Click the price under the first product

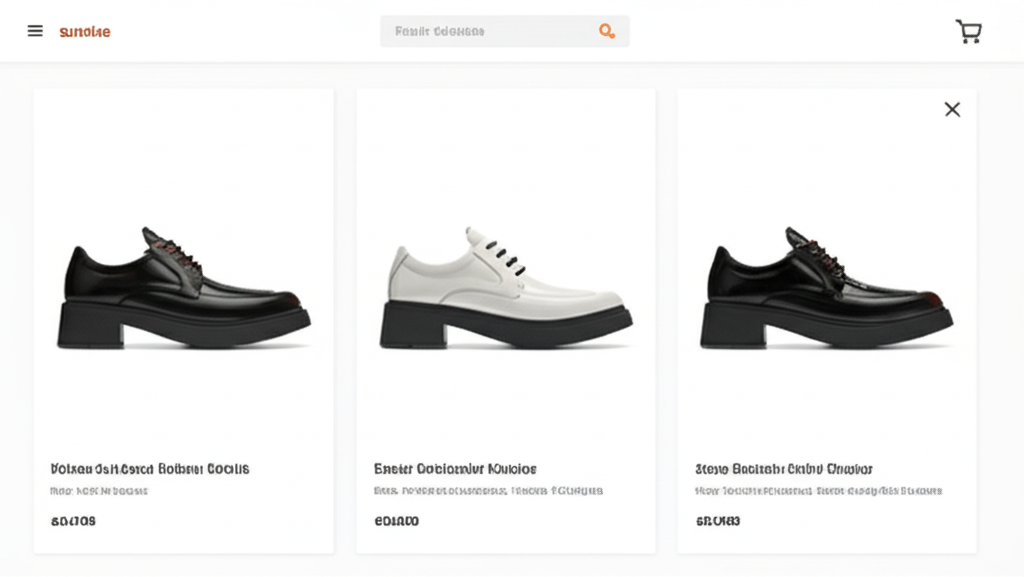point(71,521)
